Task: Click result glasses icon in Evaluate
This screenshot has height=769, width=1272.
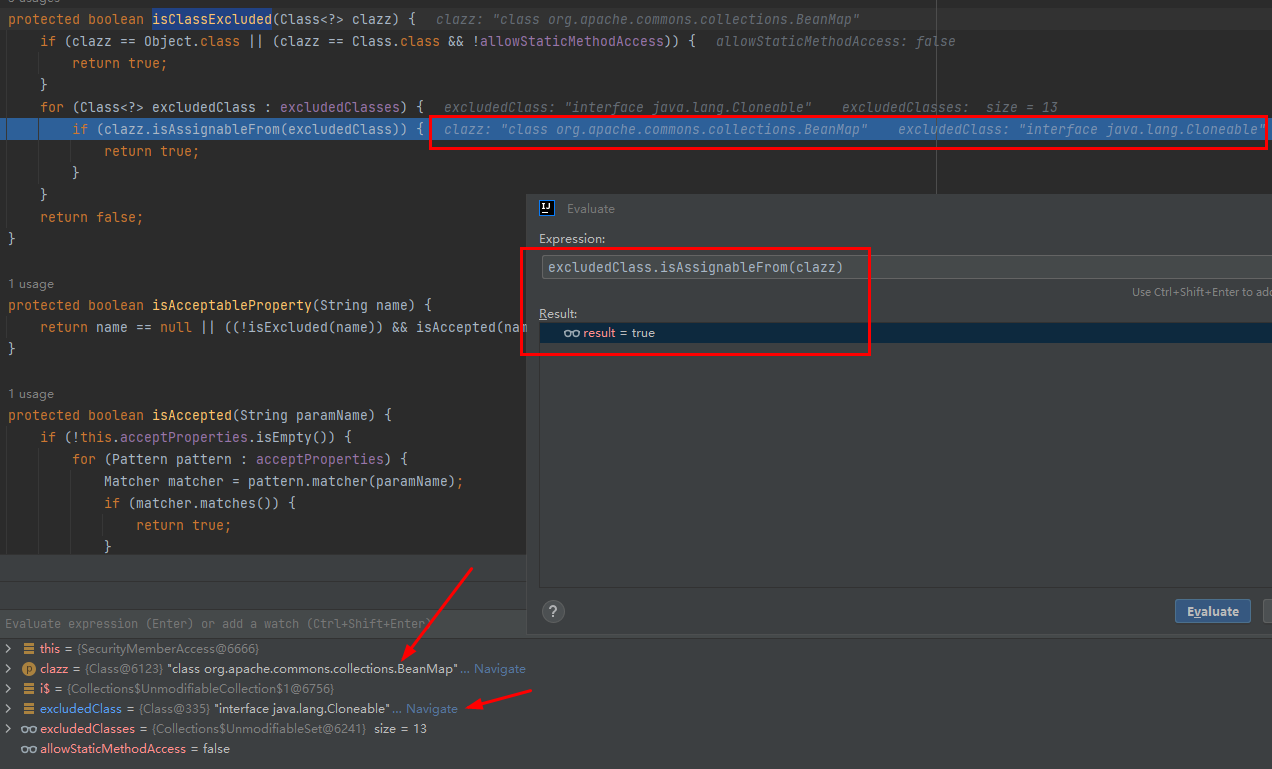Action: click(571, 333)
